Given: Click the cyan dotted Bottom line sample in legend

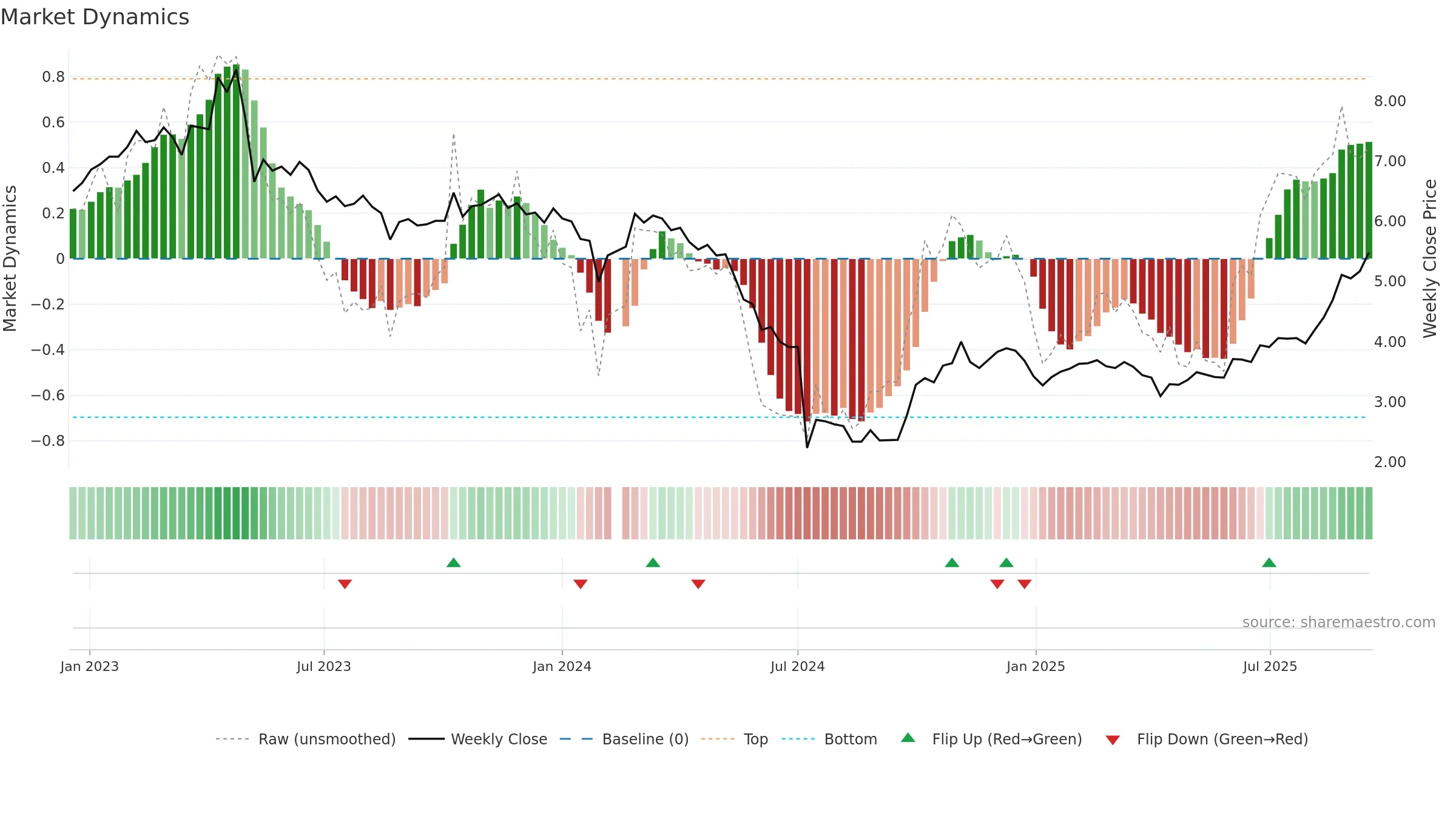Looking at the screenshot, I should pos(798,739).
